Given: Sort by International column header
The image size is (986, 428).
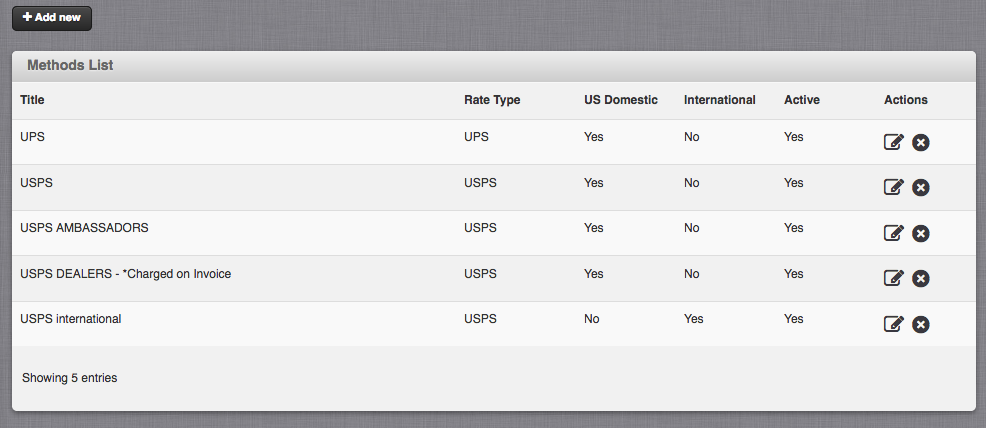Looking at the screenshot, I should pos(719,100).
